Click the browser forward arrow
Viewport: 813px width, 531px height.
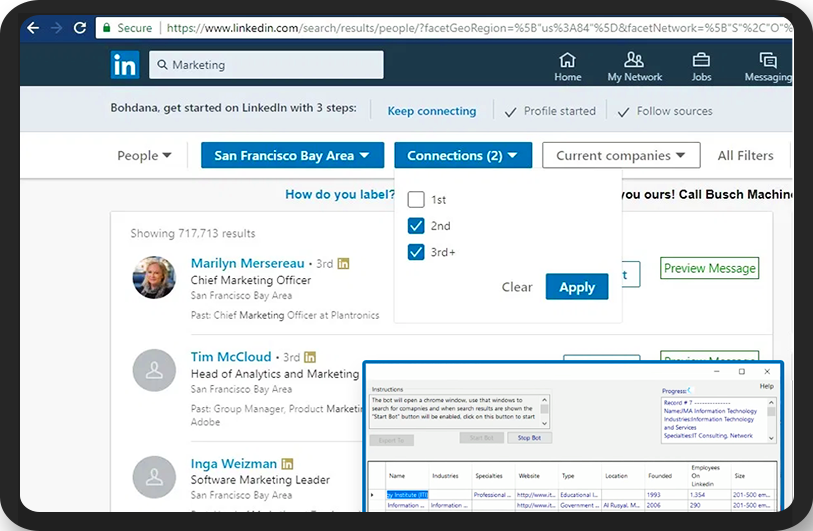tap(56, 27)
